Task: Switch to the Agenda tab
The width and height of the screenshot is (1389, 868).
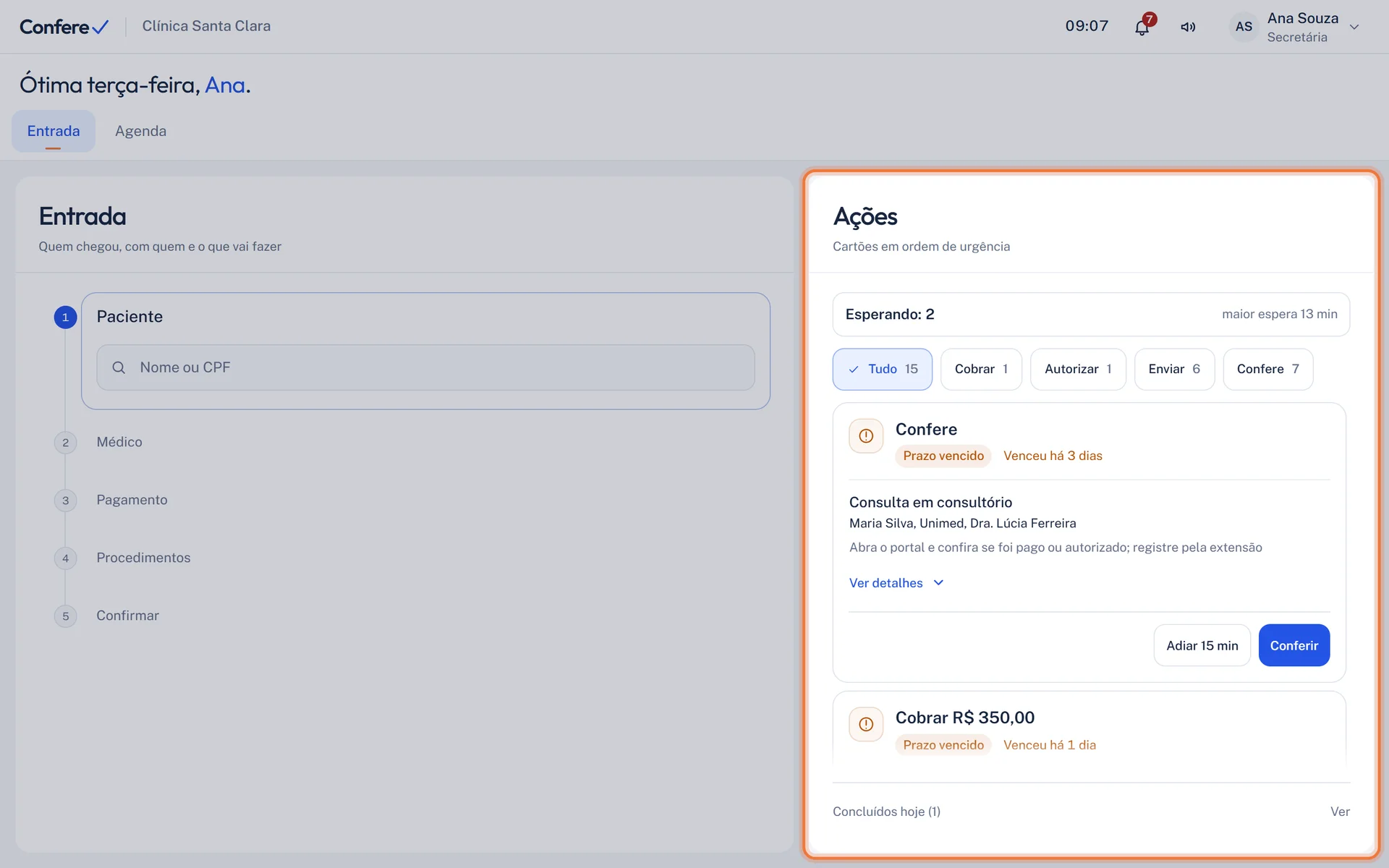Action: (140, 131)
